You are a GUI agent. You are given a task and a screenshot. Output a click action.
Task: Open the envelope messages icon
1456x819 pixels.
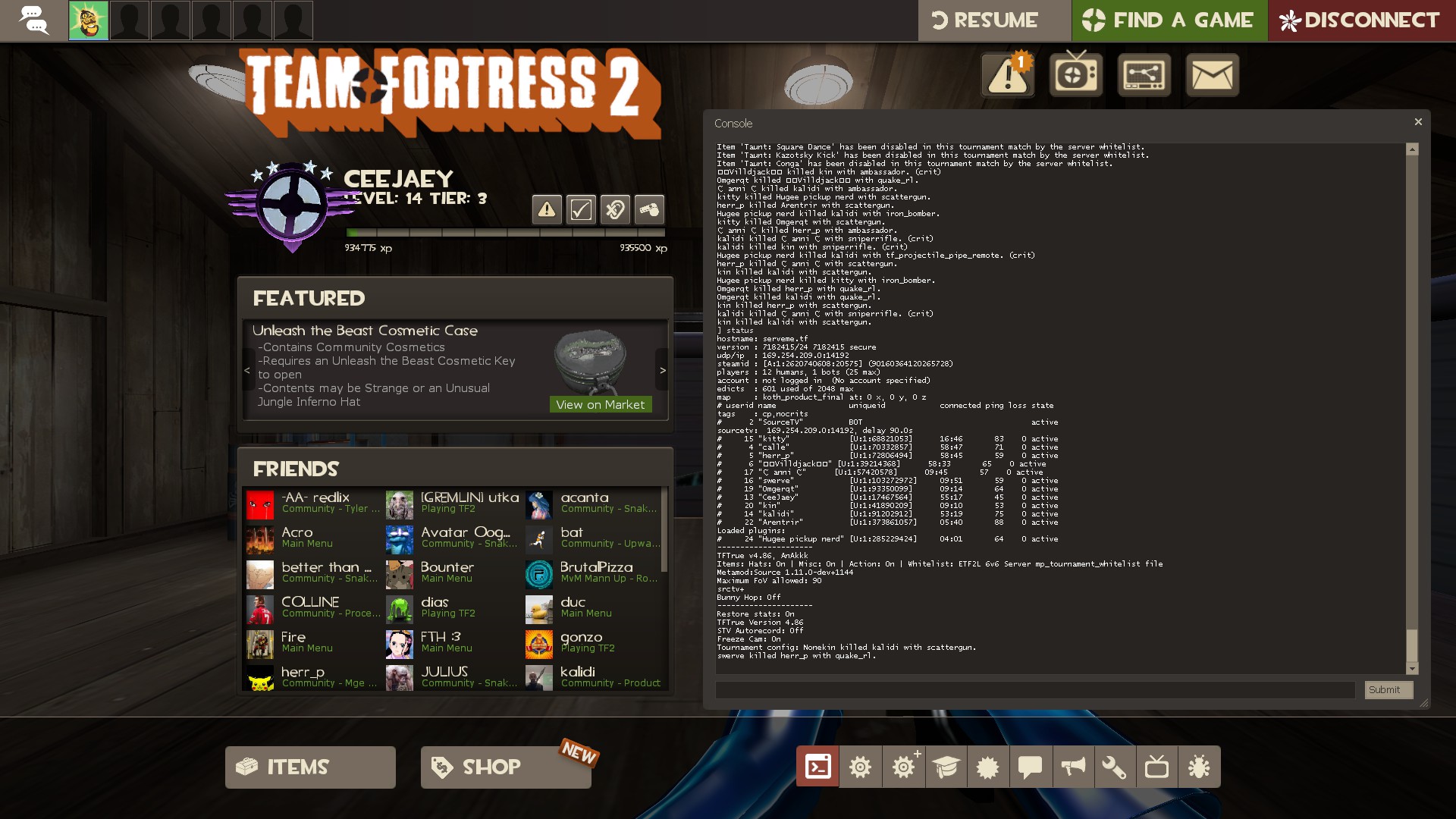point(1212,75)
